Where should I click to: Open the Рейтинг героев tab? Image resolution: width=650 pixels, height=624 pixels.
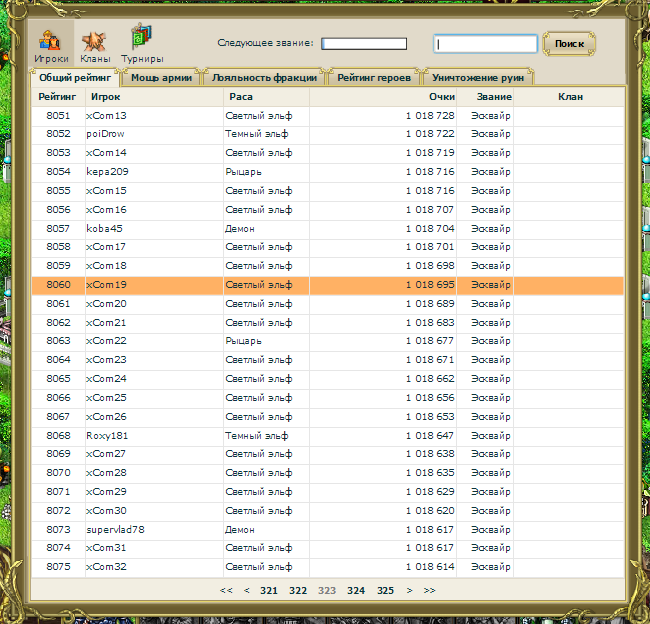pyautogui.click(x=374, y=77)
